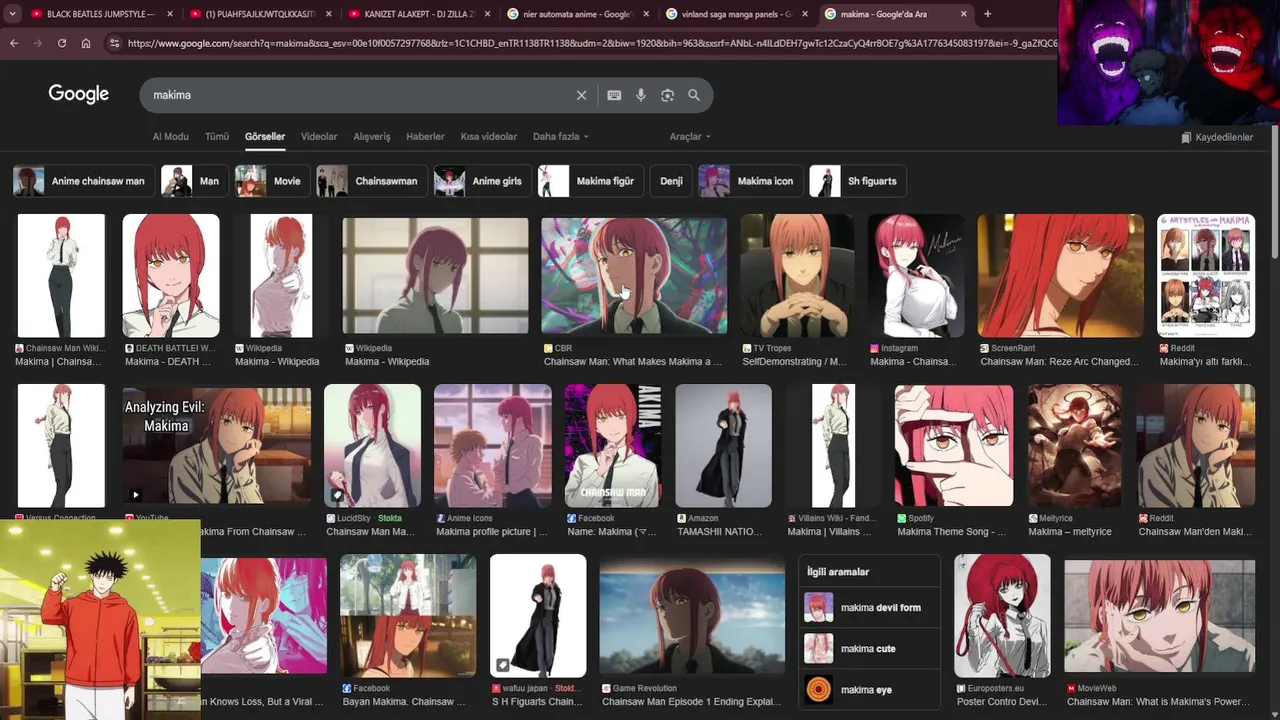Select related search makima devil form
This screenshot has height=720, width=1280.
[869, 607]
